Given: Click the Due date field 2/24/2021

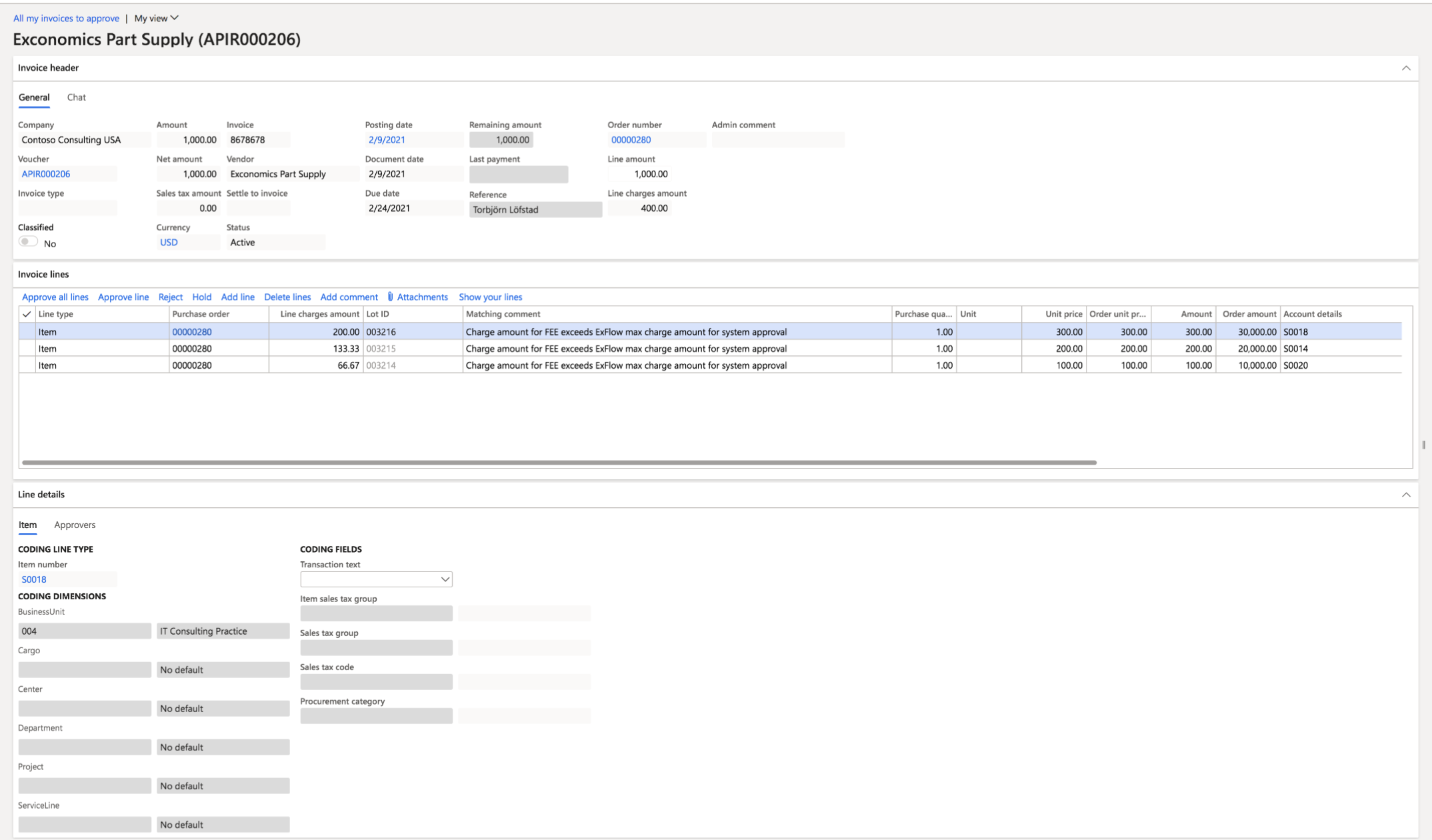Looking at the screenshot, I should point(414,208).
